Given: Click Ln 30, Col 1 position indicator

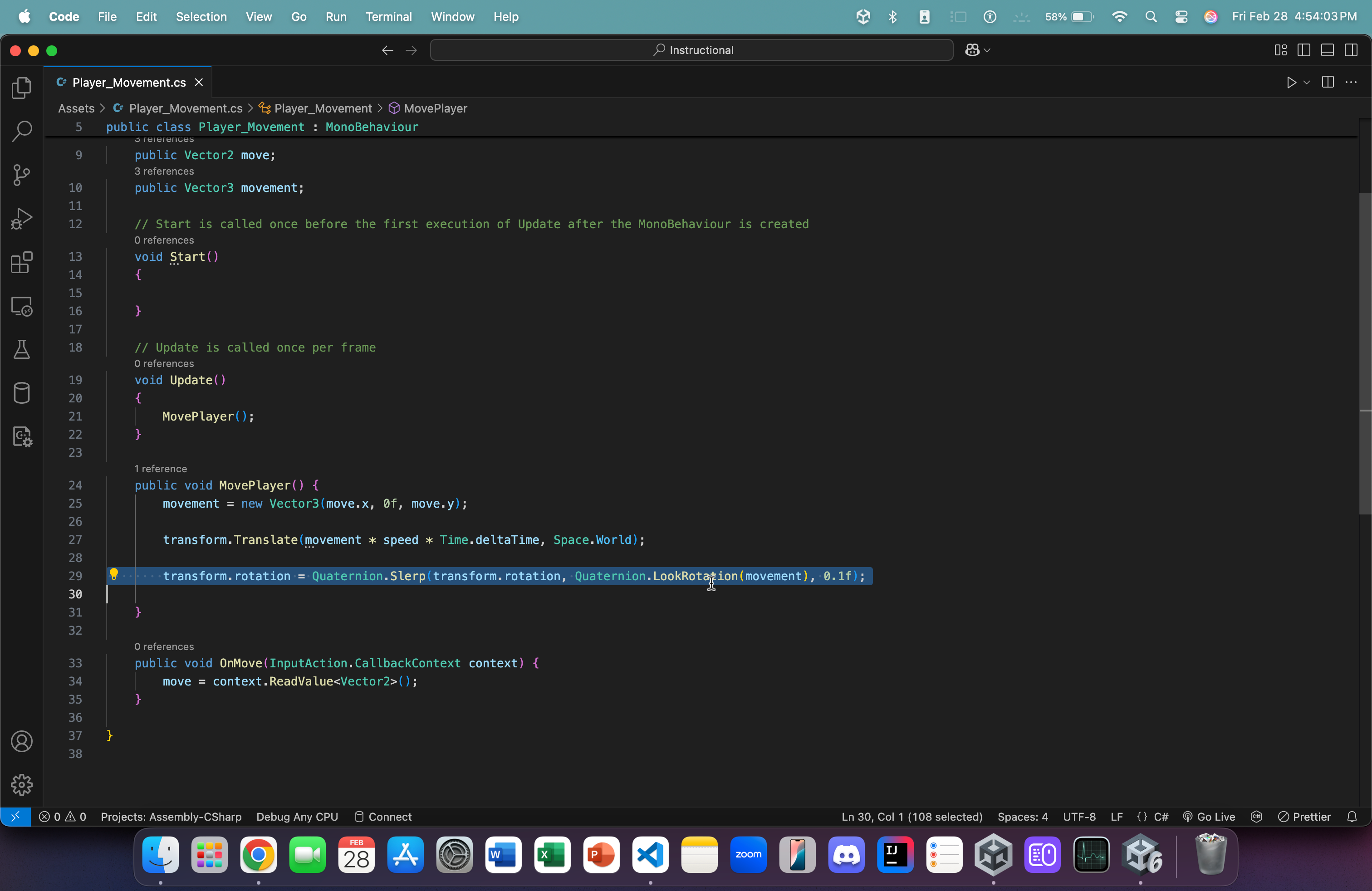Looking at the screenshot, I should (x=912, y=817).
